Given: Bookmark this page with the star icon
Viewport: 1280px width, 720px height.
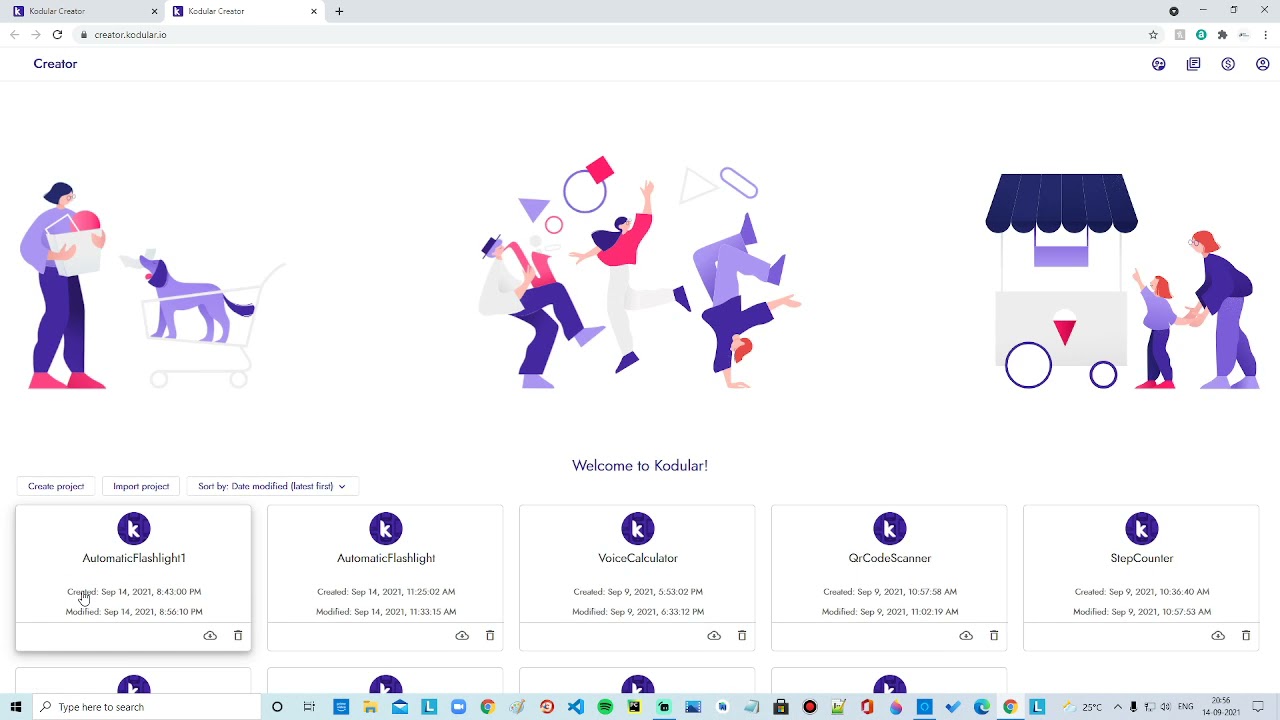Looking at the screenshot, I should point(1153,35).
